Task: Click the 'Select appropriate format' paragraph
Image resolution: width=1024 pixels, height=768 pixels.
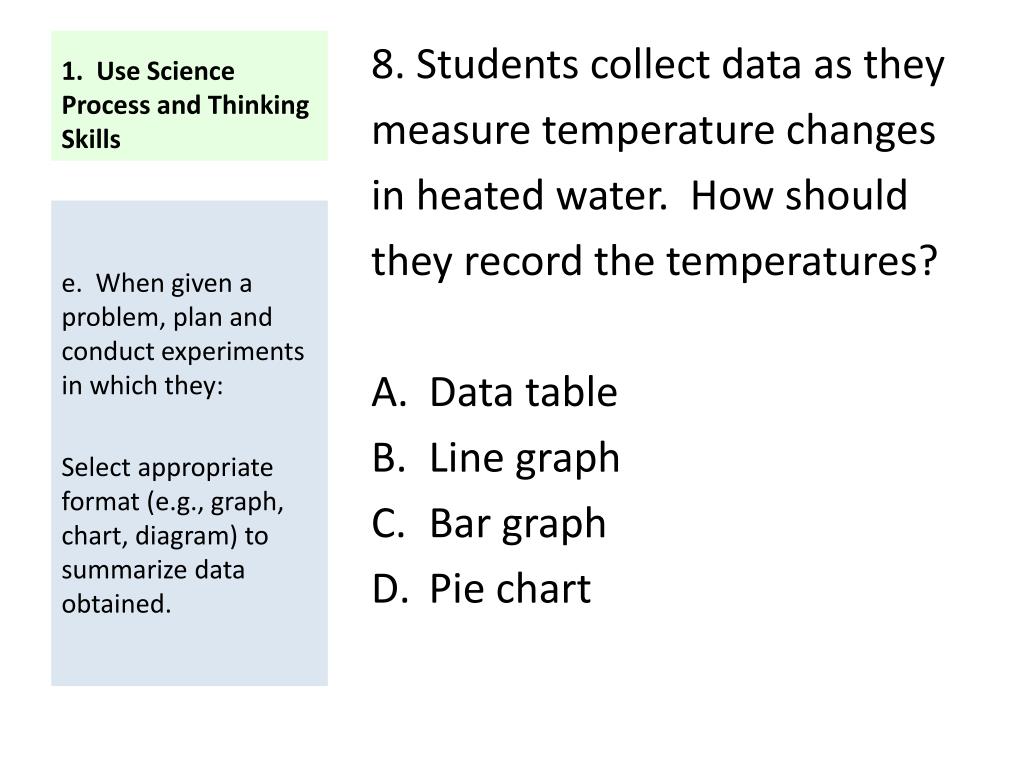Action: pos(173,536)
